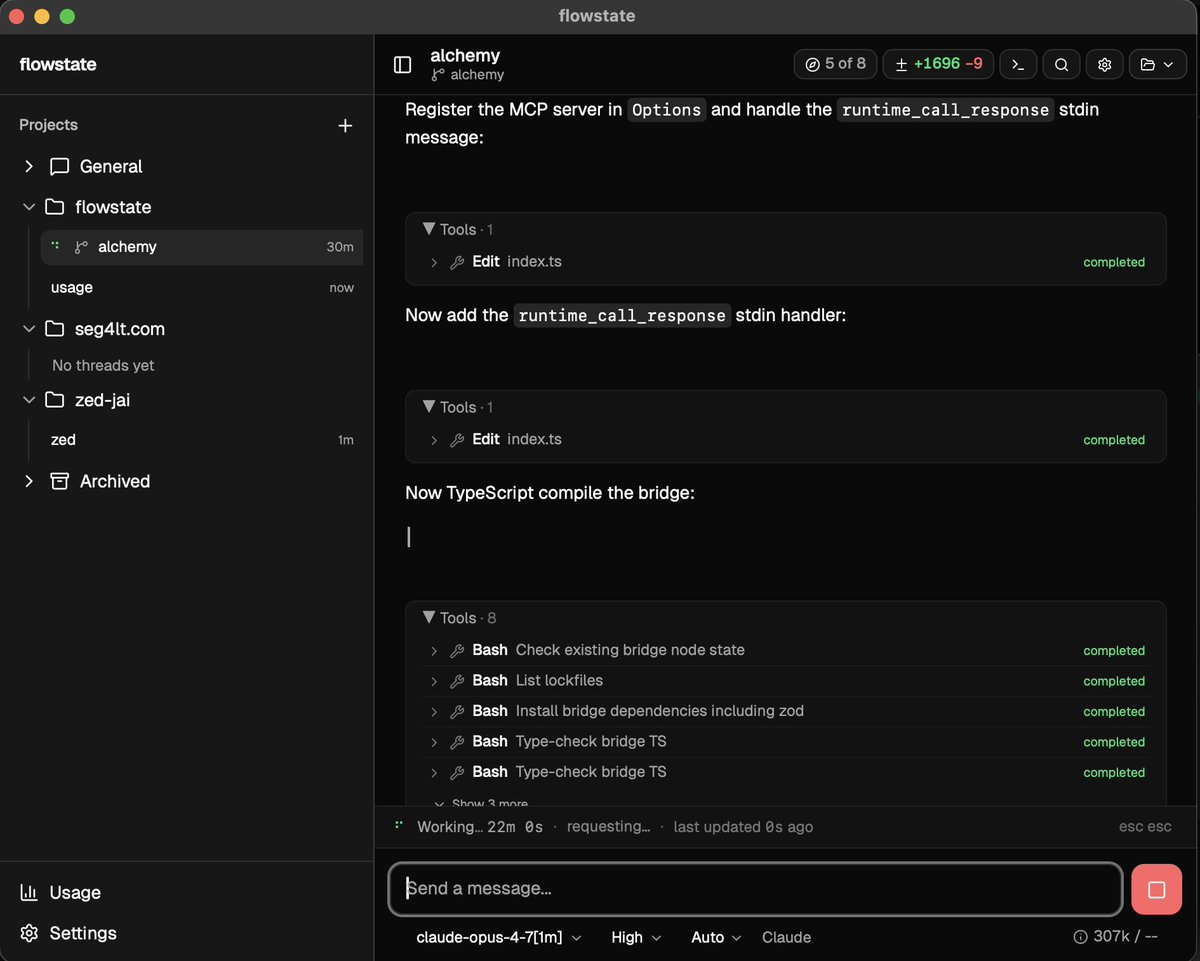Image resolution: width=1200 pixels, height=961 pixels.
Task: Open the usage thread
Action: (x=202, y=287)
